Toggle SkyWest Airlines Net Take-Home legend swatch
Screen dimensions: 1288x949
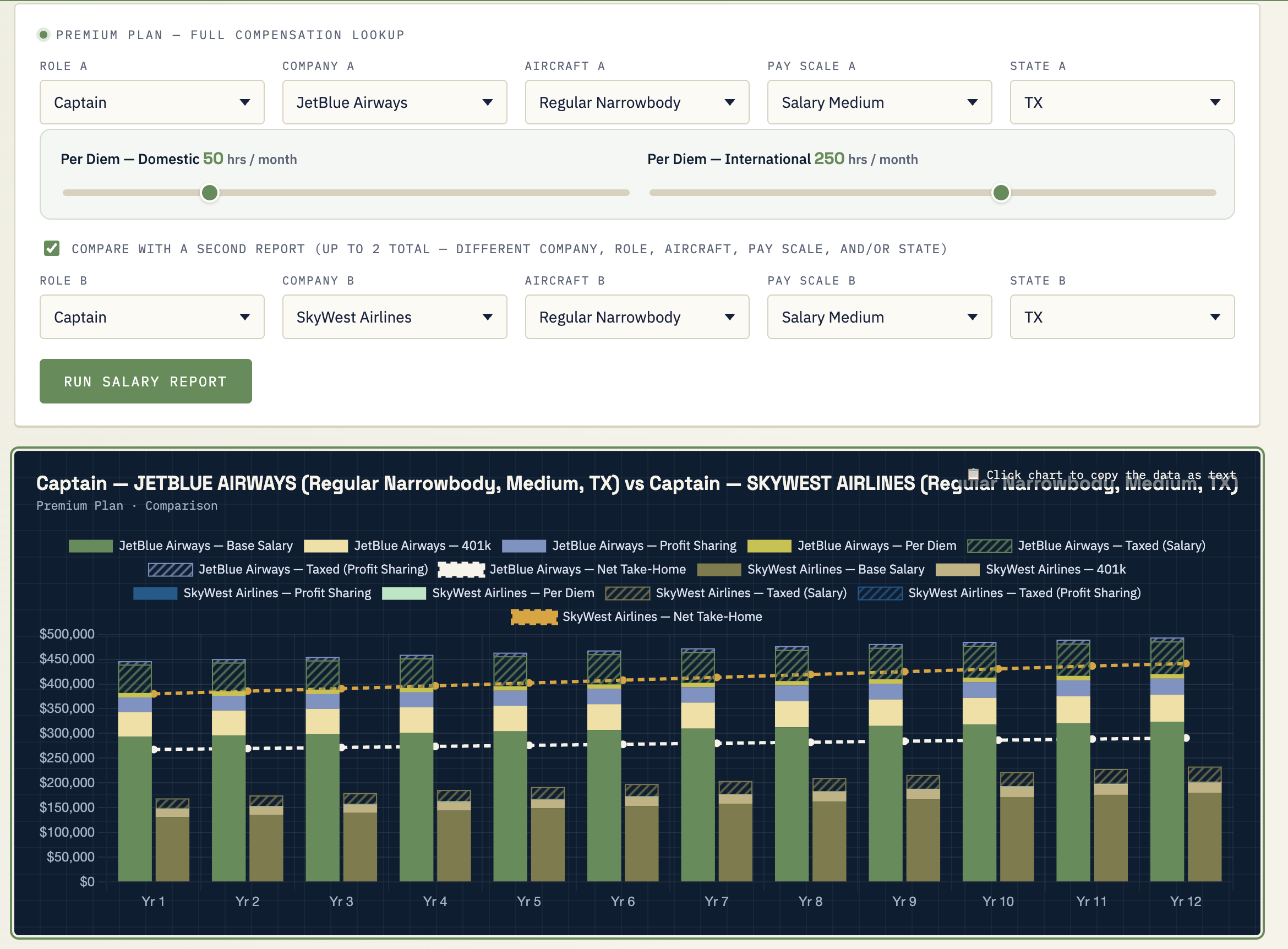(534, 617)
